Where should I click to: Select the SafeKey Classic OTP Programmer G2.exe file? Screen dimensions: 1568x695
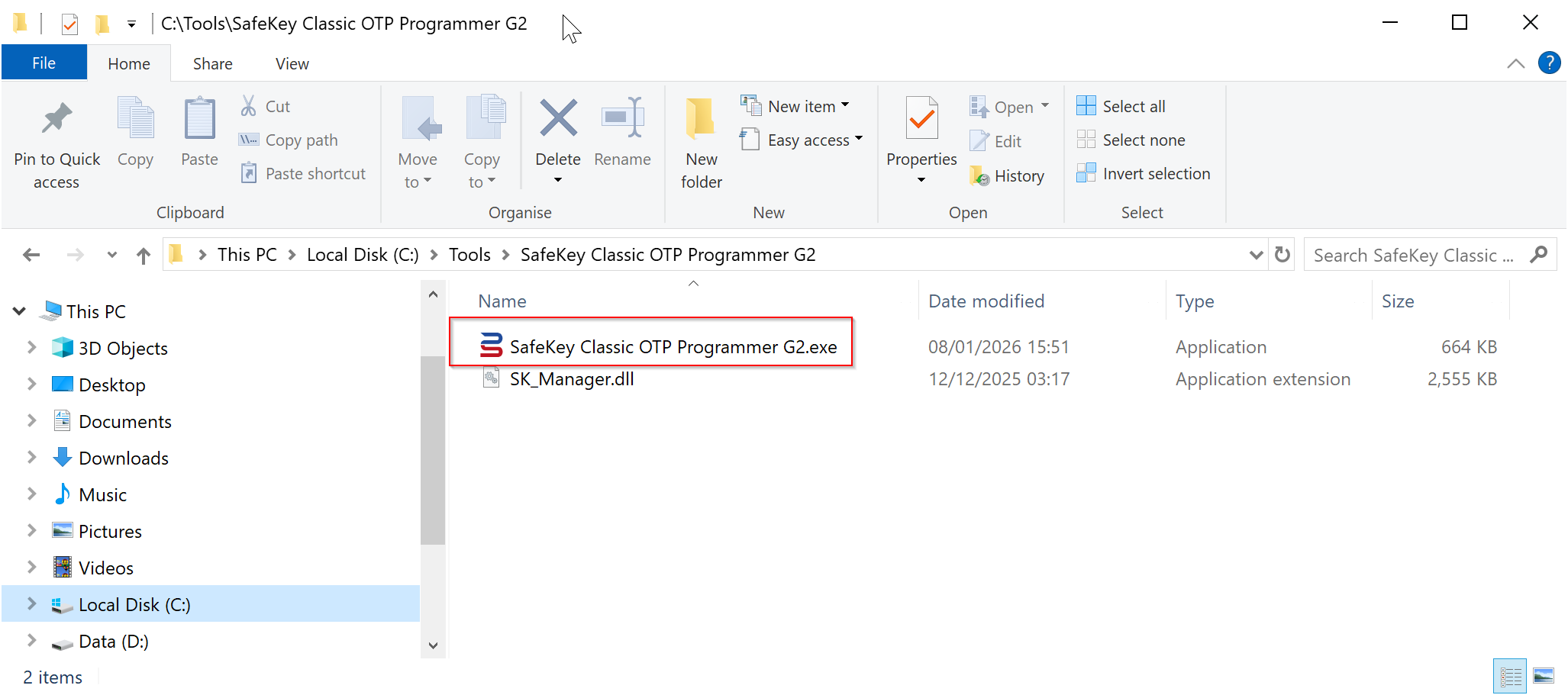point(672,347)
